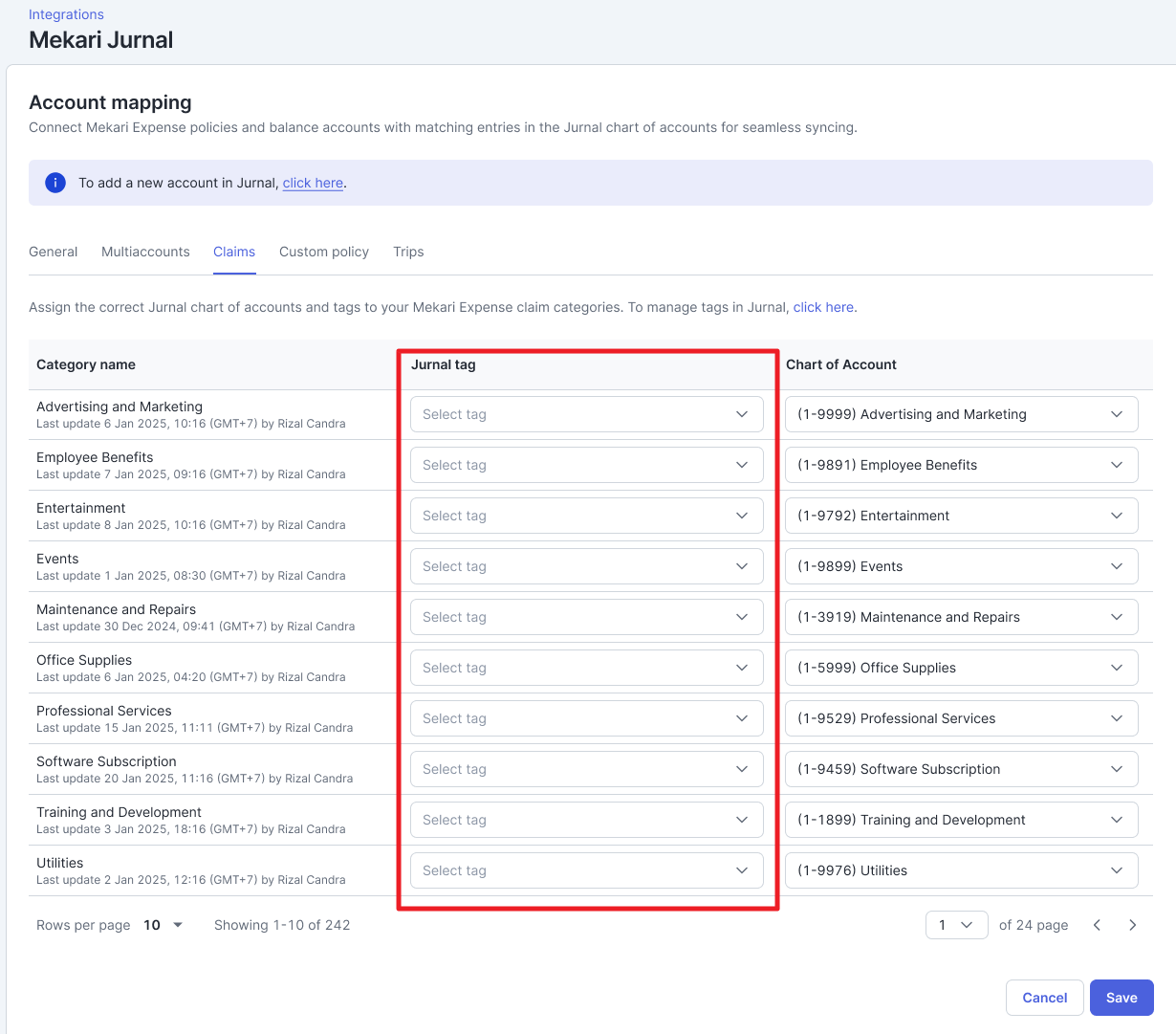This screenshot has width=1176, height=1034.
Task: Click 'Utilities' category name
Action: point(59,863)
